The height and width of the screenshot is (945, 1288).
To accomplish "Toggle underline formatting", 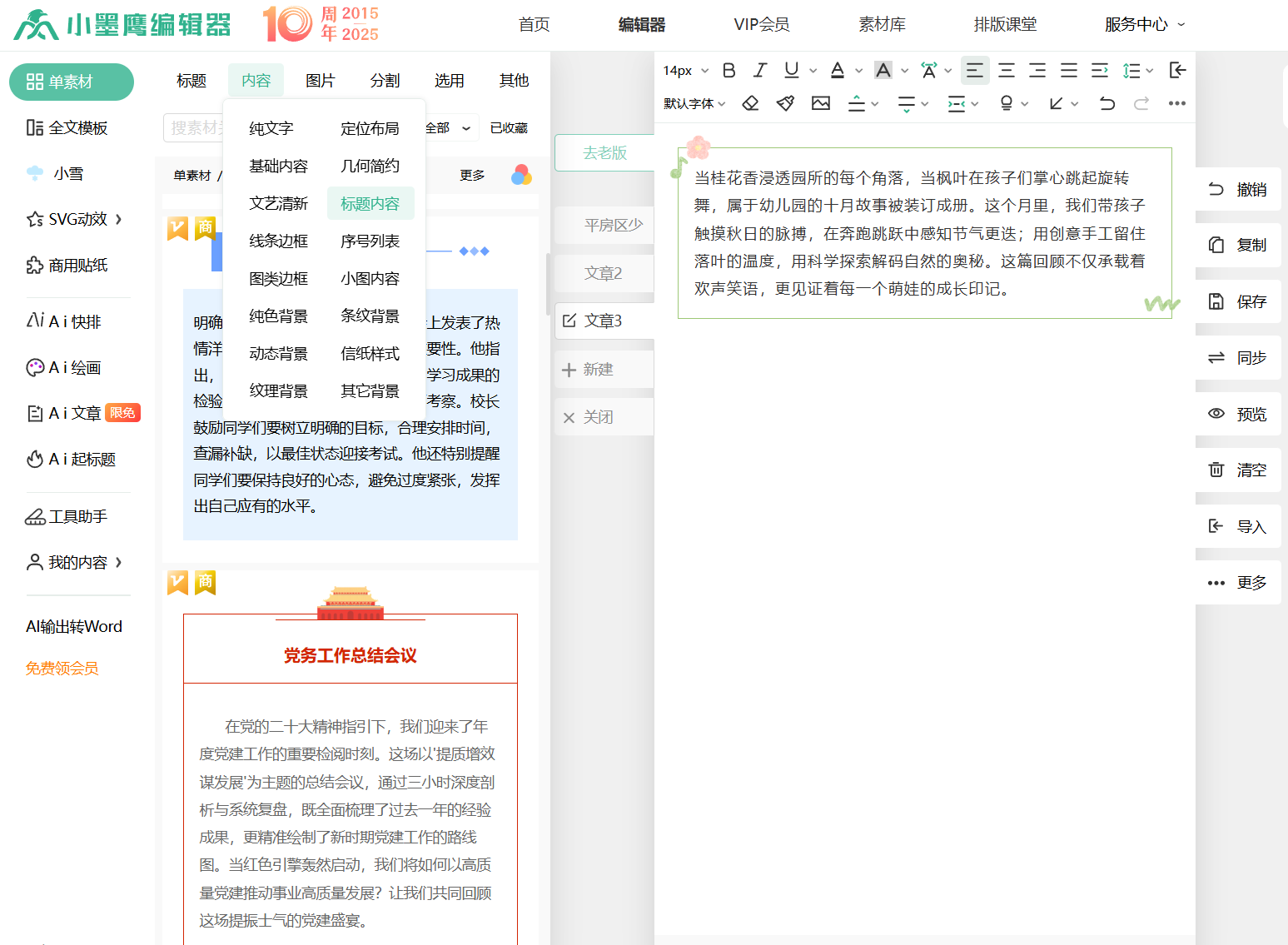I will click(791, 70).
